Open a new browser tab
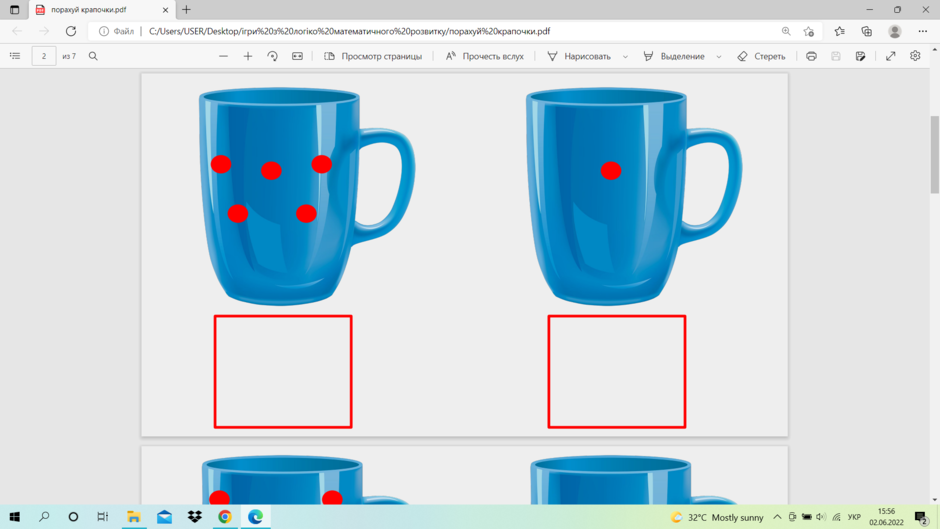The image size is (940, 529). (186, 10)
